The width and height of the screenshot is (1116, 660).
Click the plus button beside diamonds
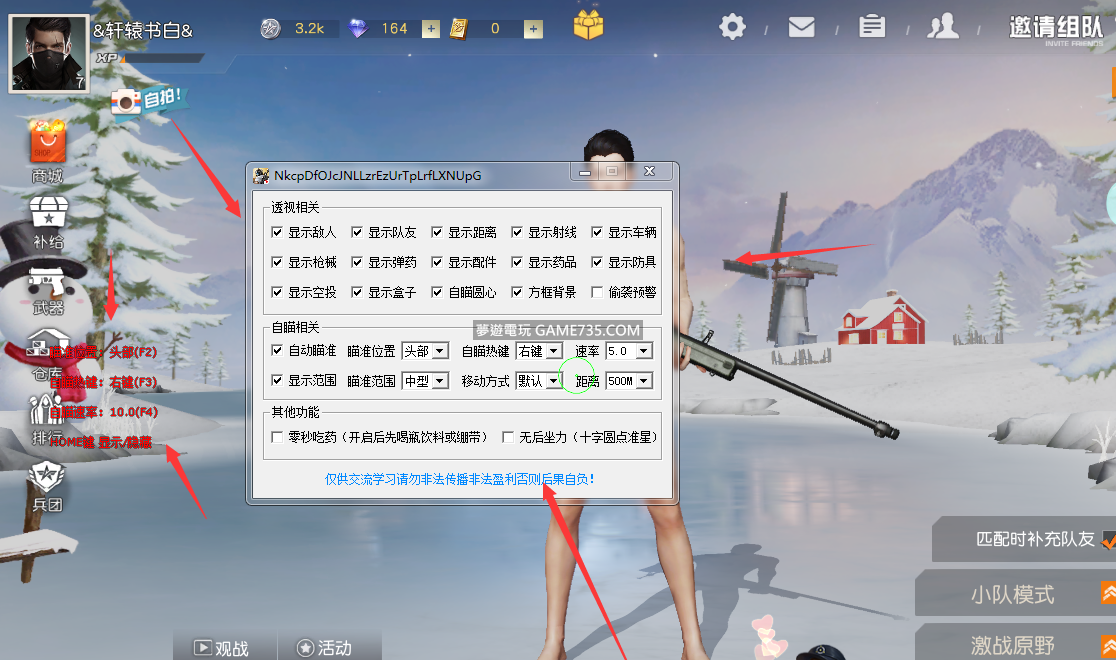[431, 29]
